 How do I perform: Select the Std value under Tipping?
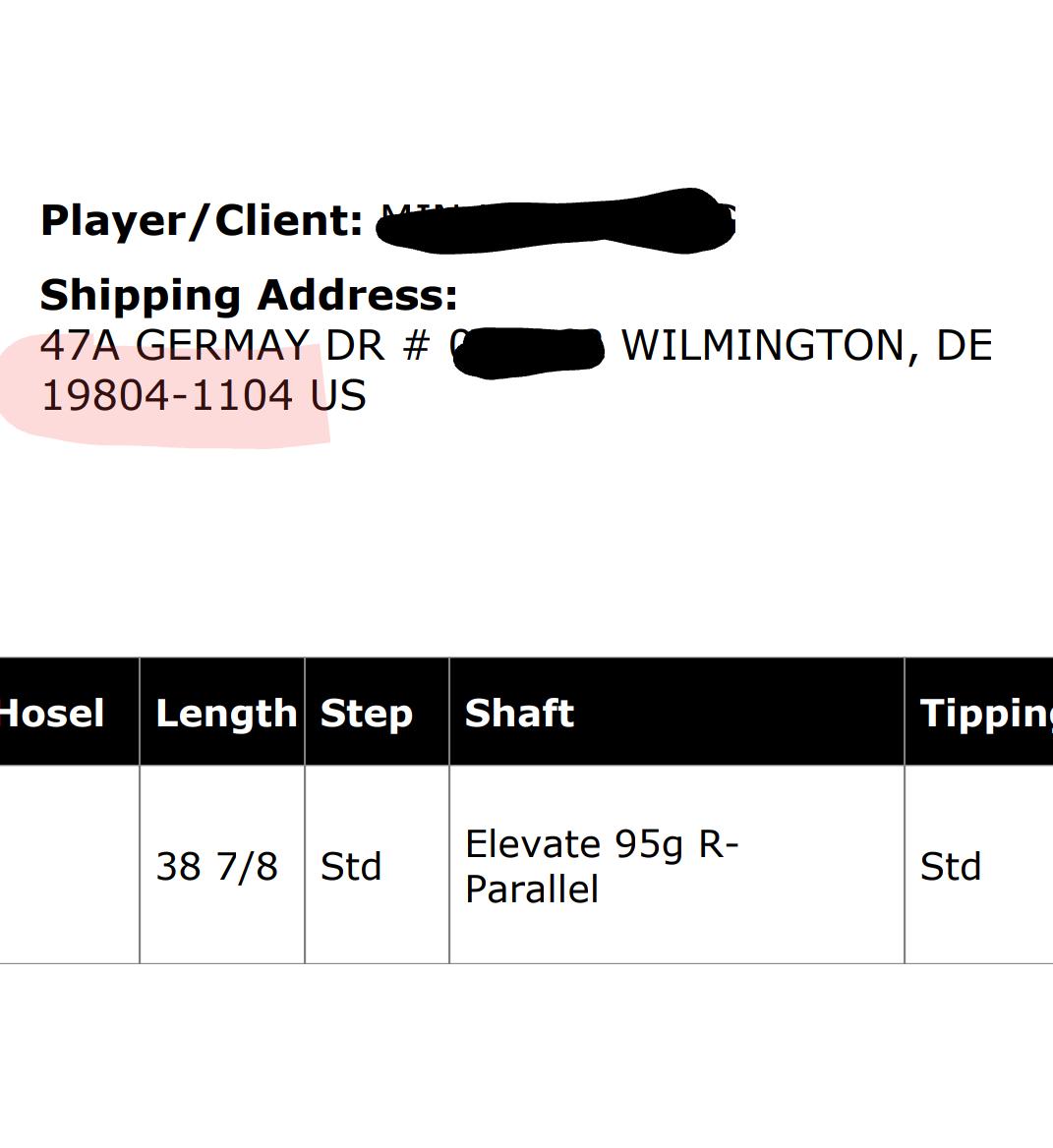point(950,867)
